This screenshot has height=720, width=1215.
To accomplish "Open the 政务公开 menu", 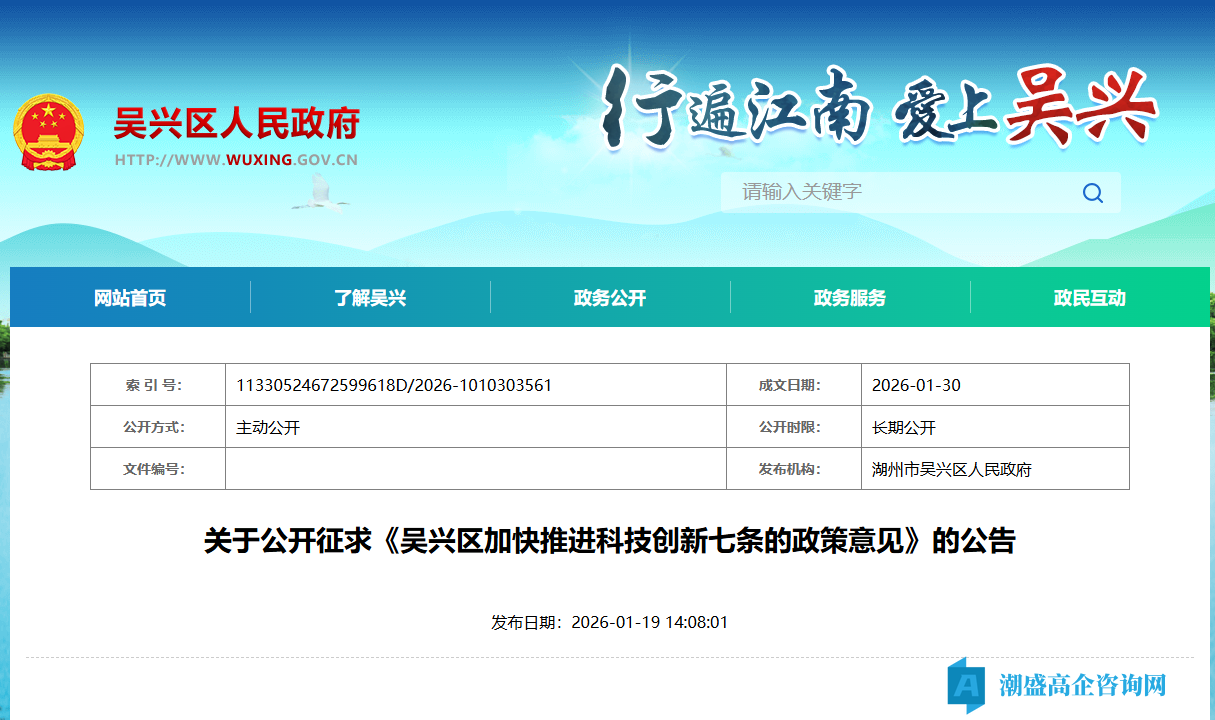I will coord(611,297).
